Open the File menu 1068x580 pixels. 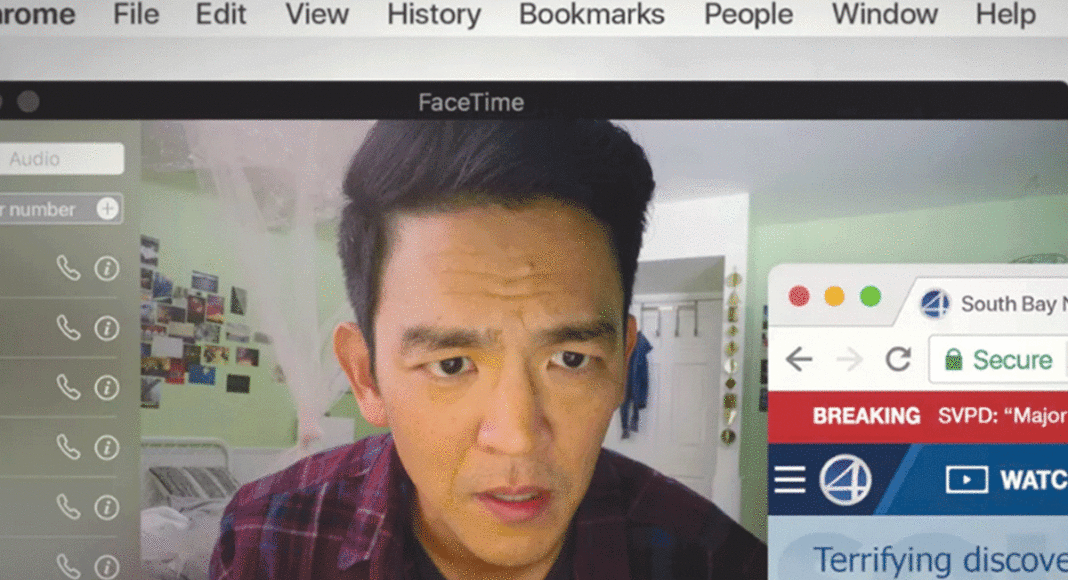(136, 14)
